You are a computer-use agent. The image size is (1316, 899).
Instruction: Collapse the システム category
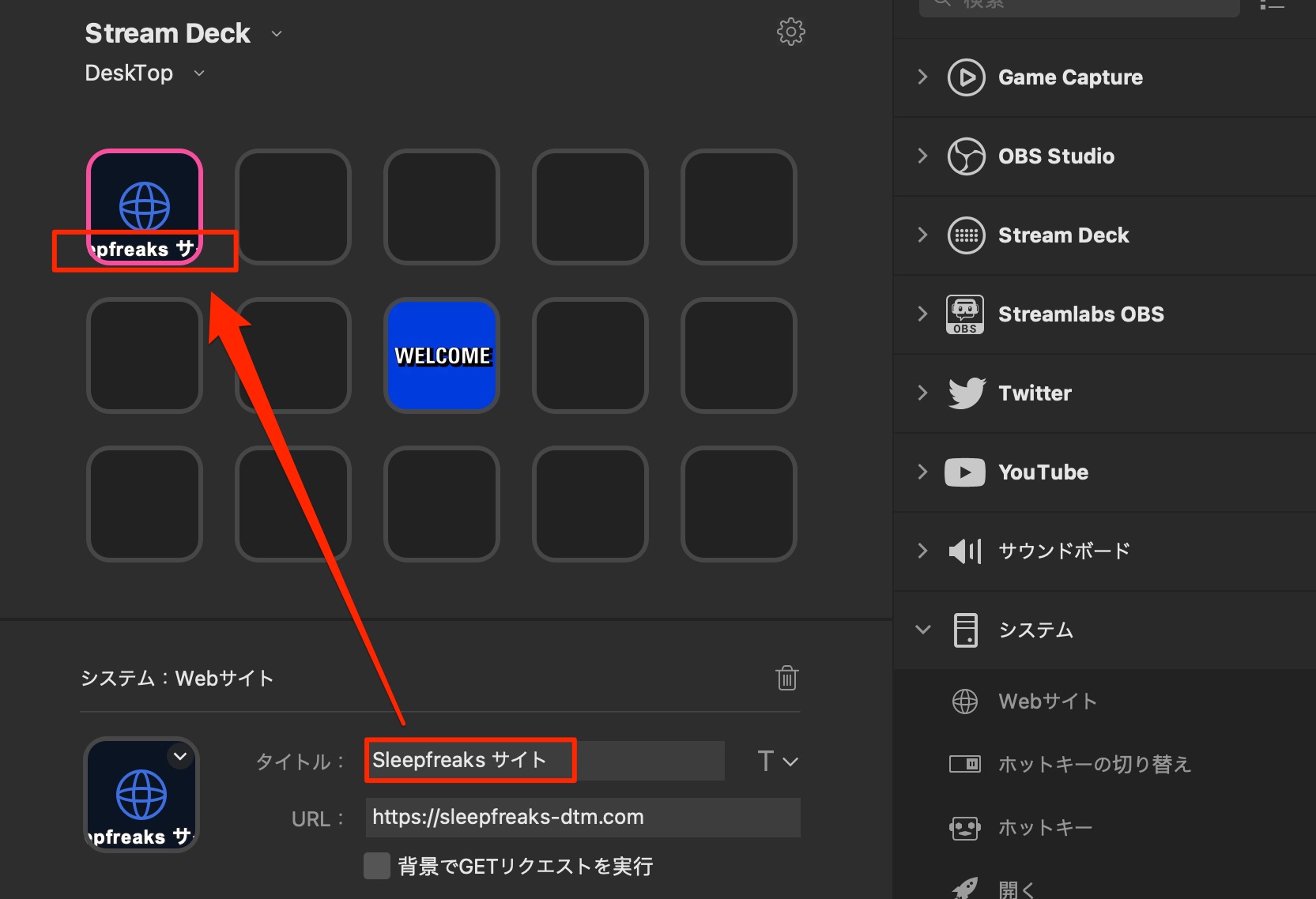click(922, 630)
